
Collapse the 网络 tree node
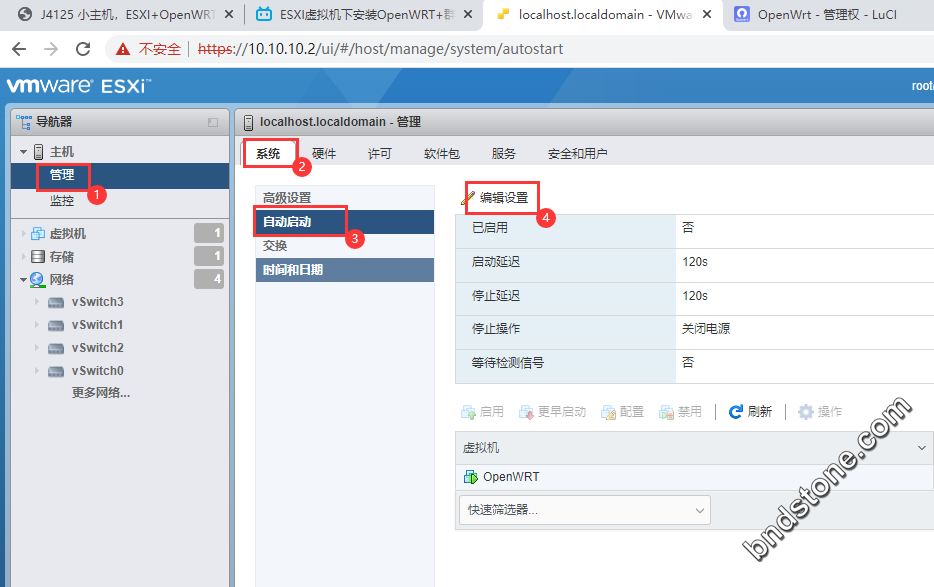pyautogui.click(x=23, y=279)
